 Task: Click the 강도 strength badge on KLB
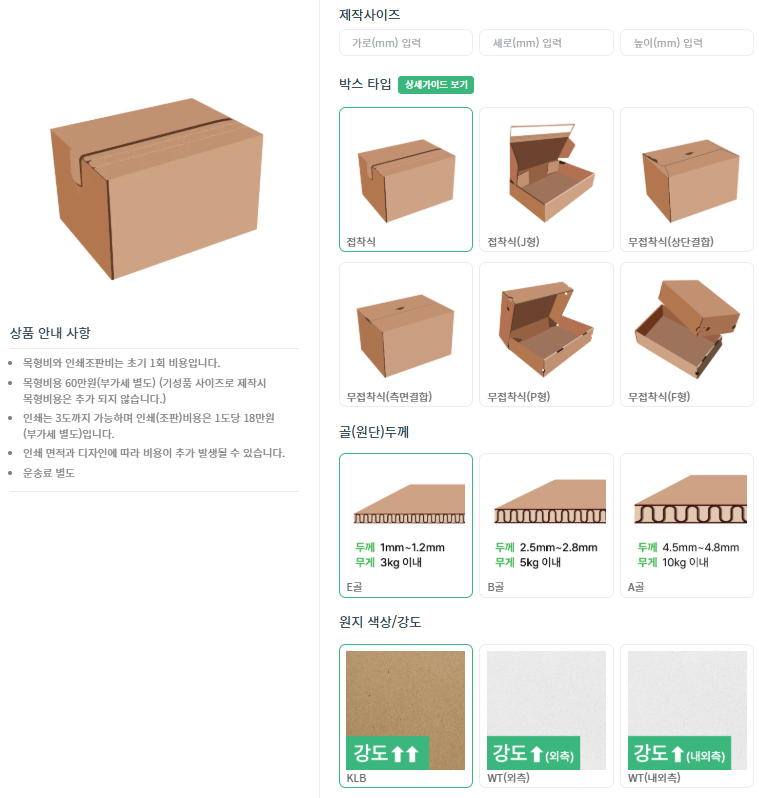387,753
